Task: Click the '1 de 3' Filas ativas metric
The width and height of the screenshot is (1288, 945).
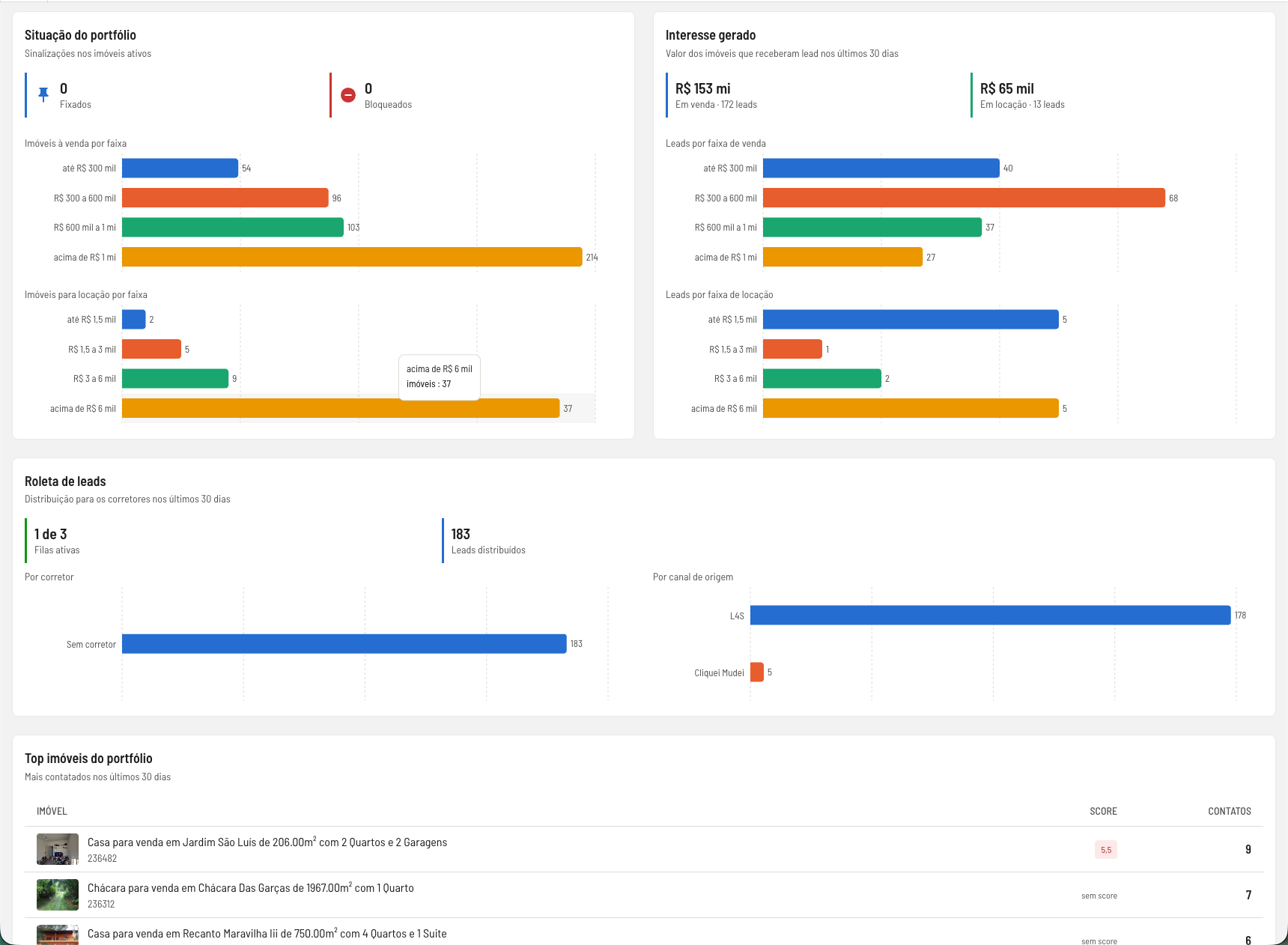Action: (x=51, y=534)
